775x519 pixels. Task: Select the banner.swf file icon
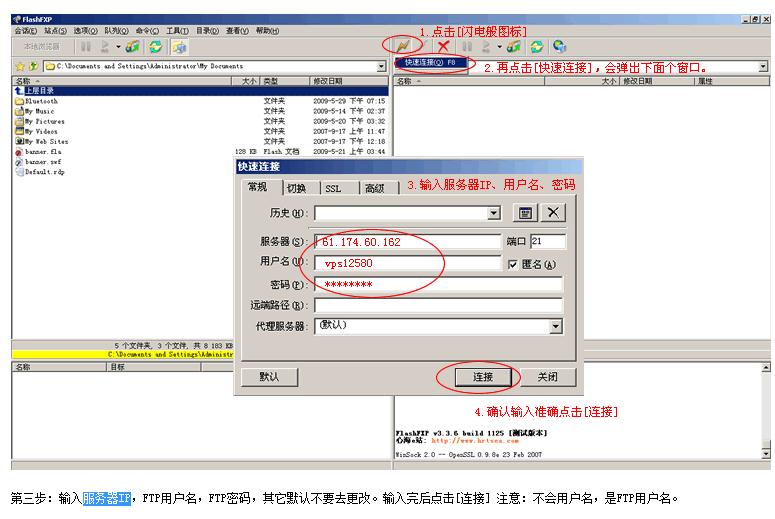pyautogui.click(x=19, y=162)
